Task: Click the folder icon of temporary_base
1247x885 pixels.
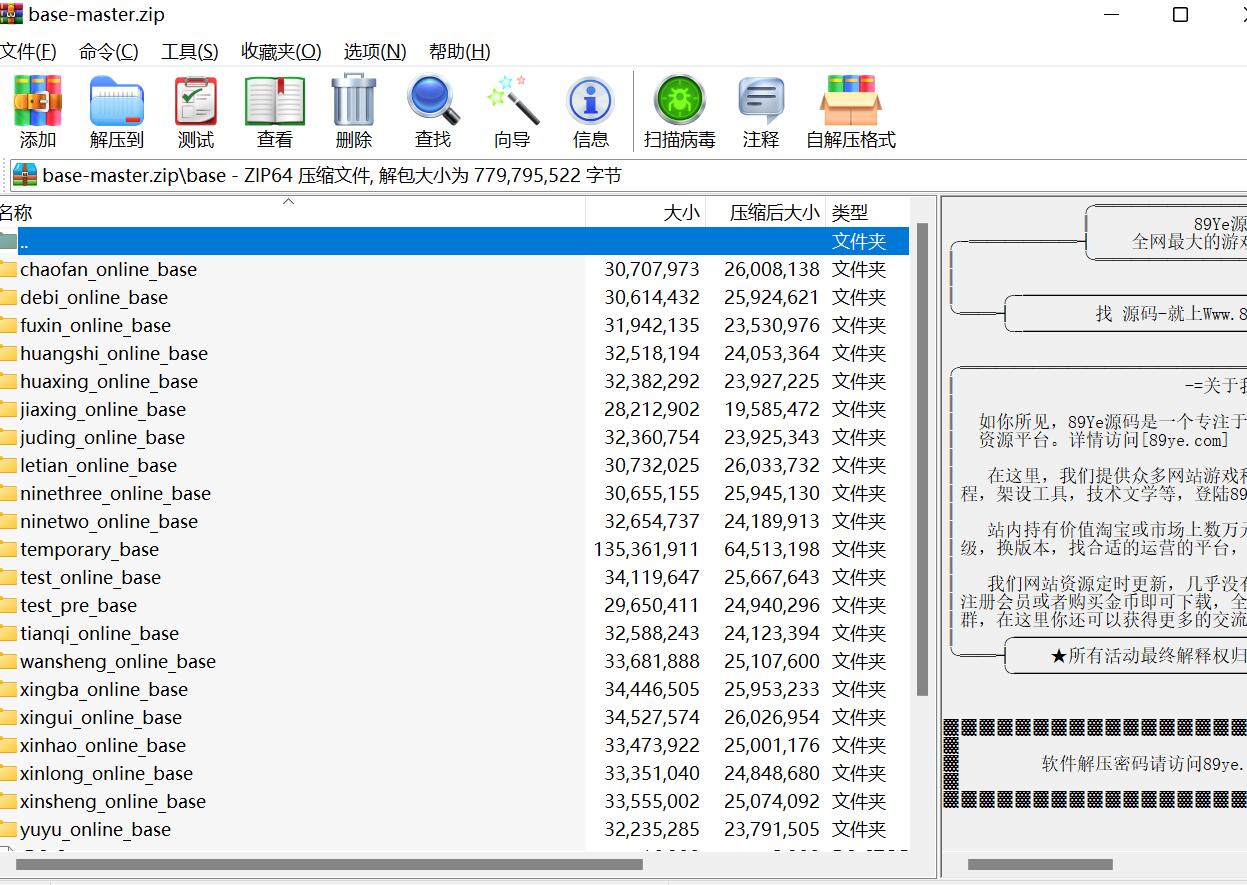Action: [8, 549]
